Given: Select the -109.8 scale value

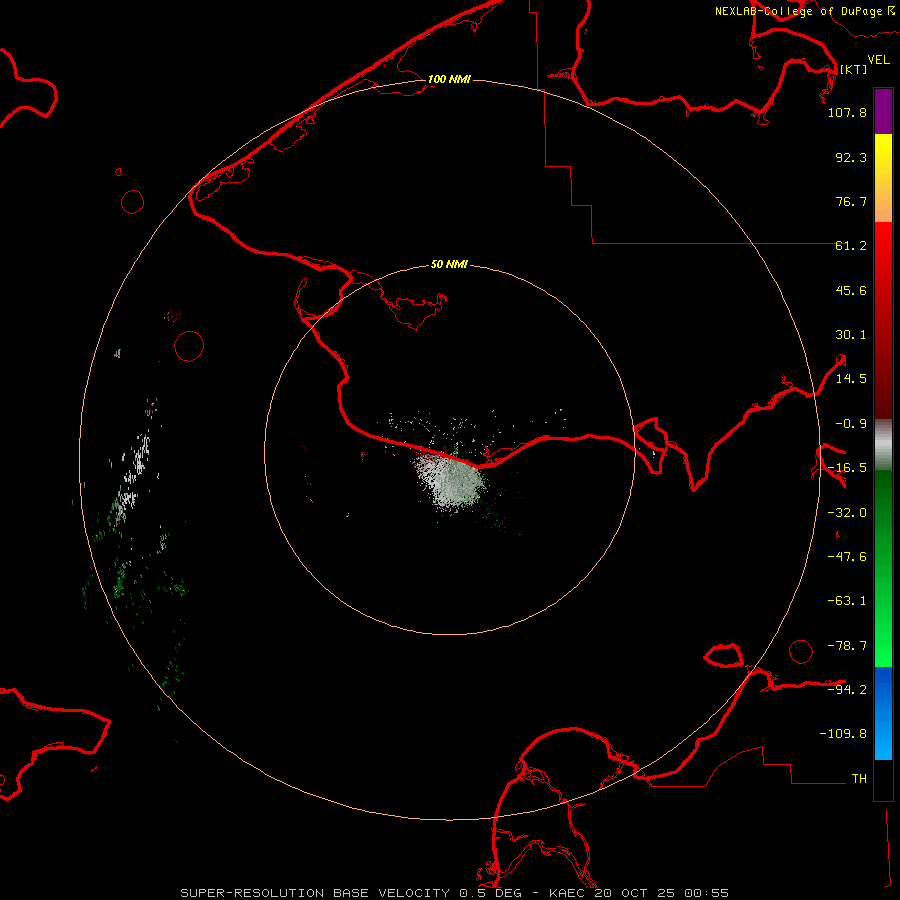Looking at the screenshot, I should tap(843, 734).
